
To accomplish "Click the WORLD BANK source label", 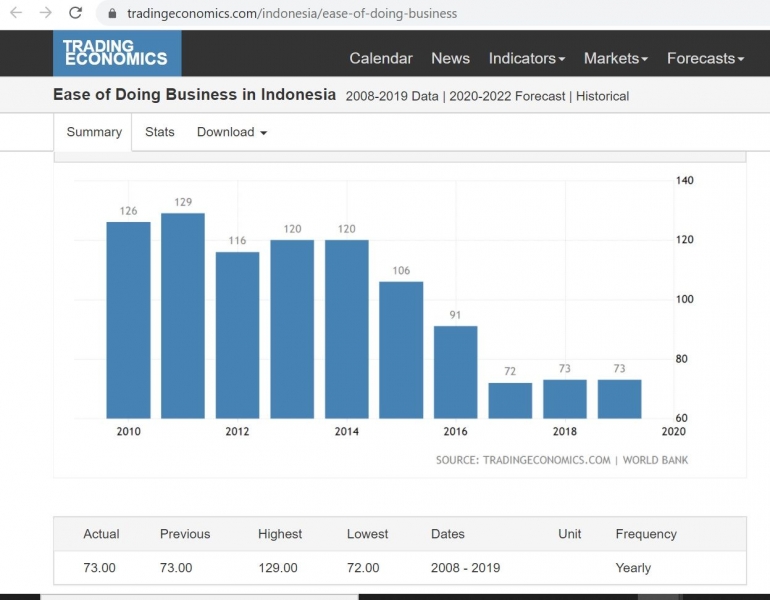I will tap(655, 460).
